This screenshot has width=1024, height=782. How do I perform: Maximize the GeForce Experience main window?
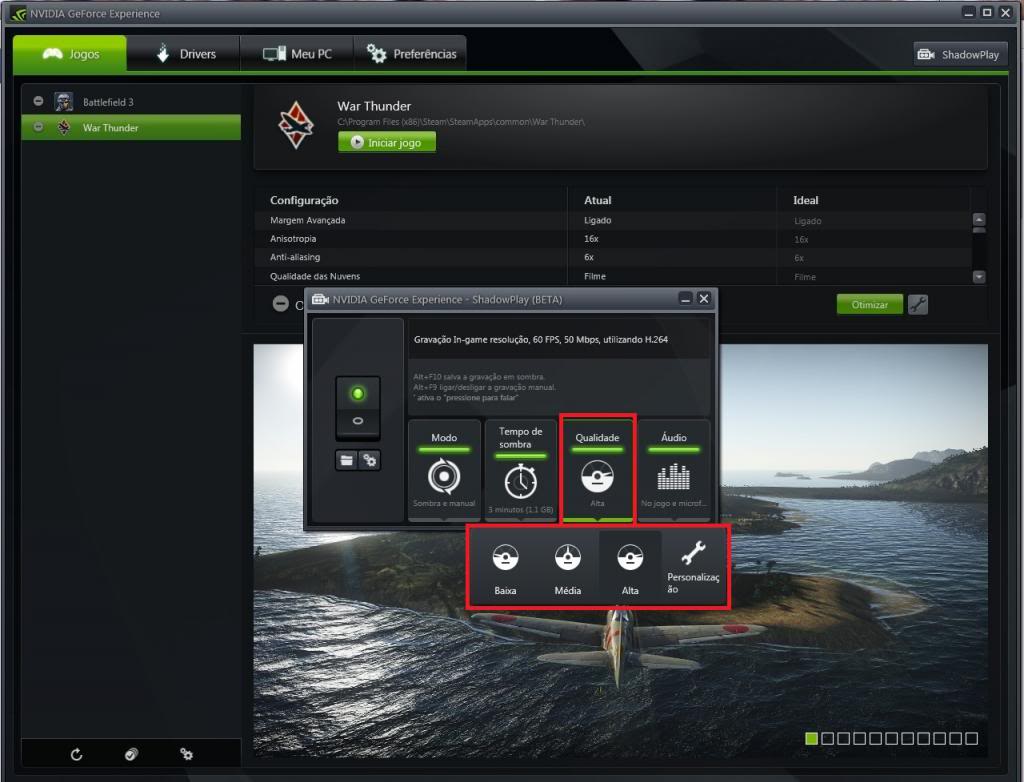point(987,12)
